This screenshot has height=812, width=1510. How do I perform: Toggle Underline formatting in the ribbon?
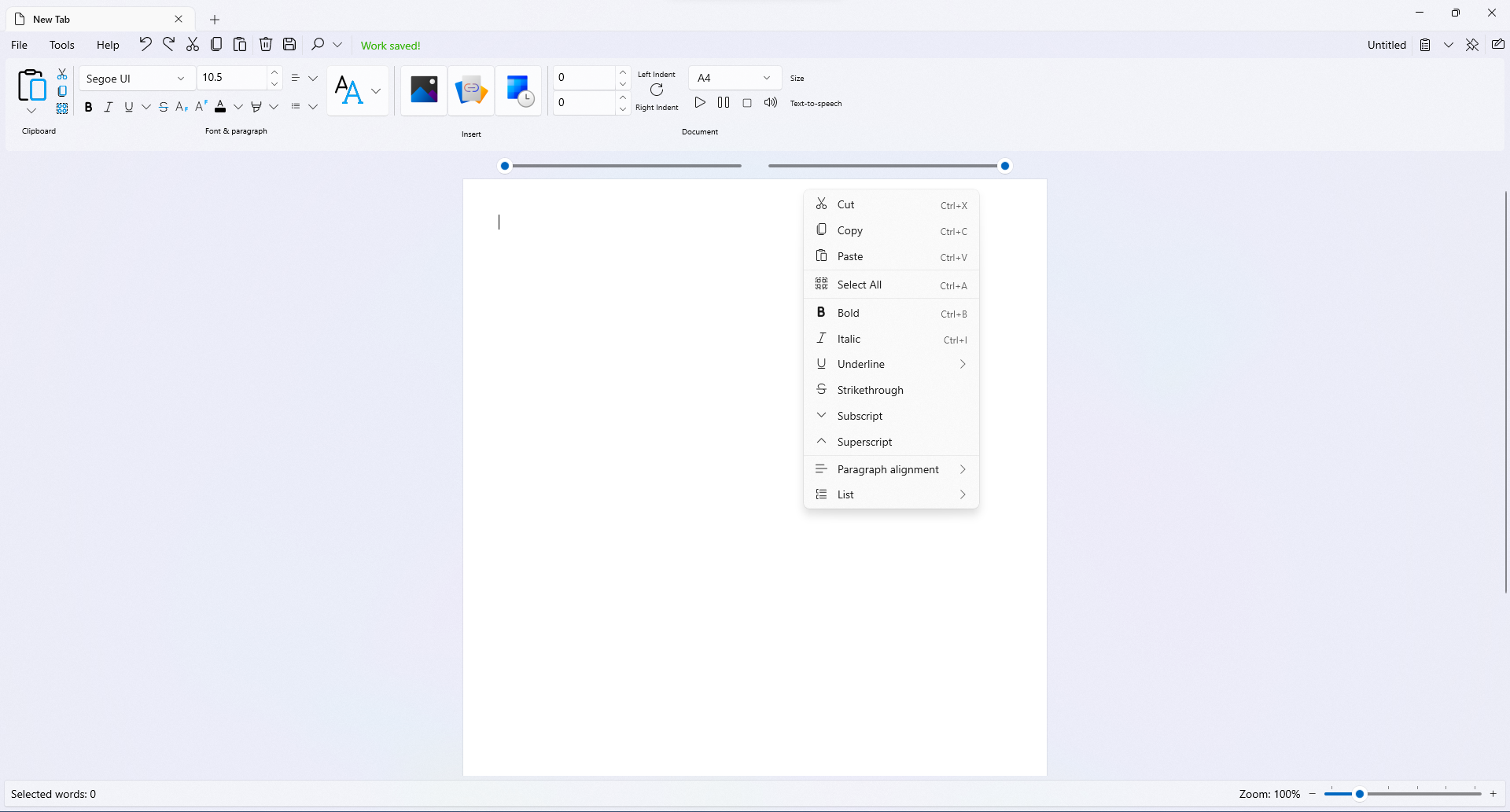click(128, 107)
